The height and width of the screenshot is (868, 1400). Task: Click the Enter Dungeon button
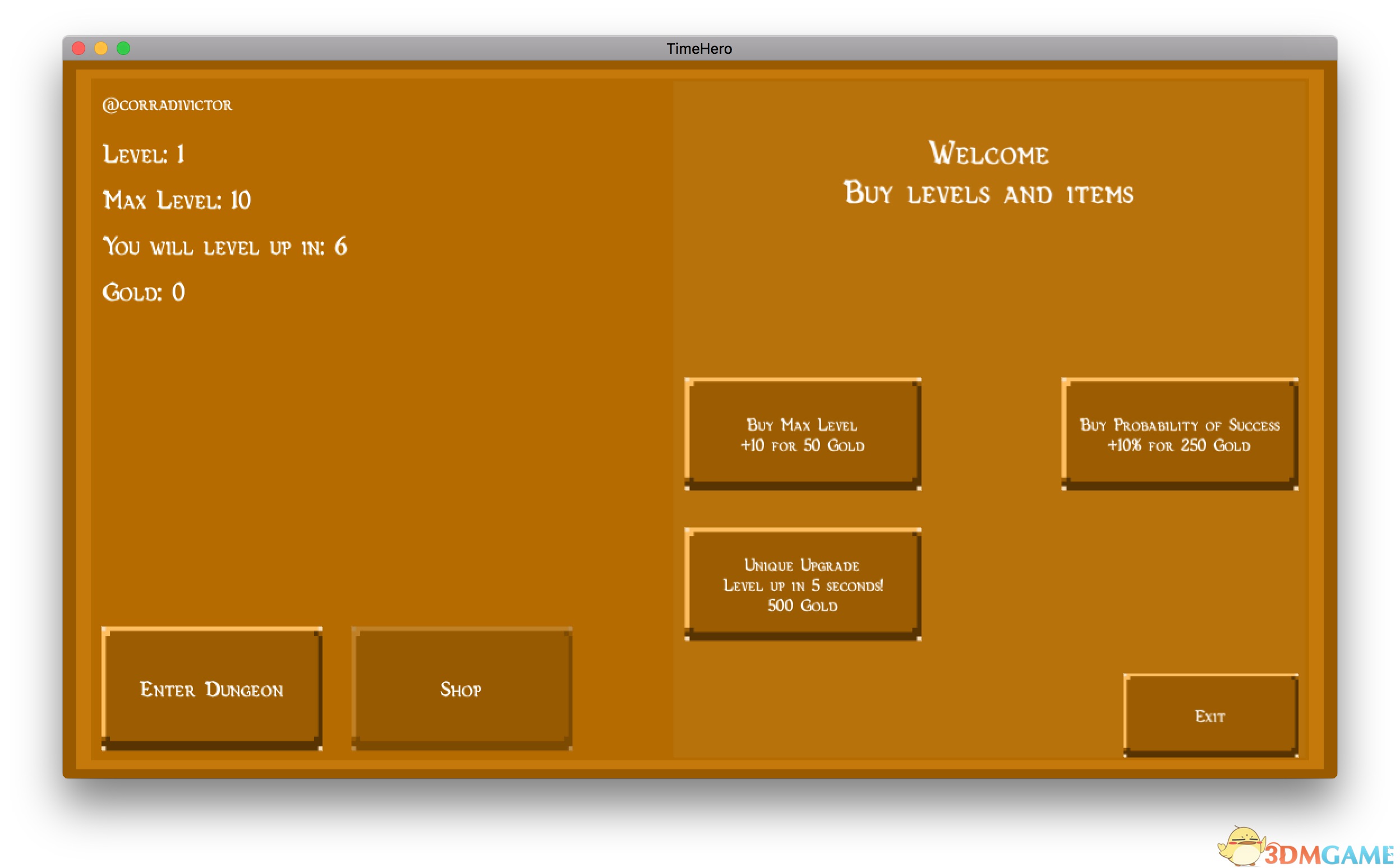coord(211,689)
